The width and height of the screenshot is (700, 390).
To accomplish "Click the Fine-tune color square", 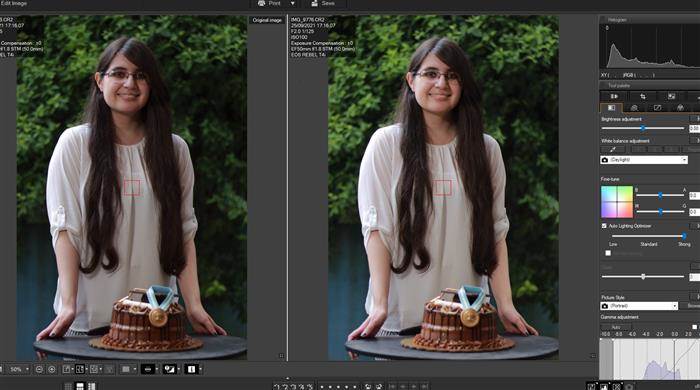I will click(x=617, y=202).
